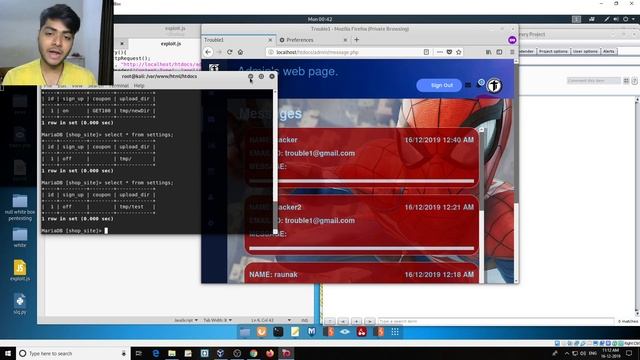Open exploit.js file on desktop
The height and width of the screenshot is (360, 640).
click(20, 271)
